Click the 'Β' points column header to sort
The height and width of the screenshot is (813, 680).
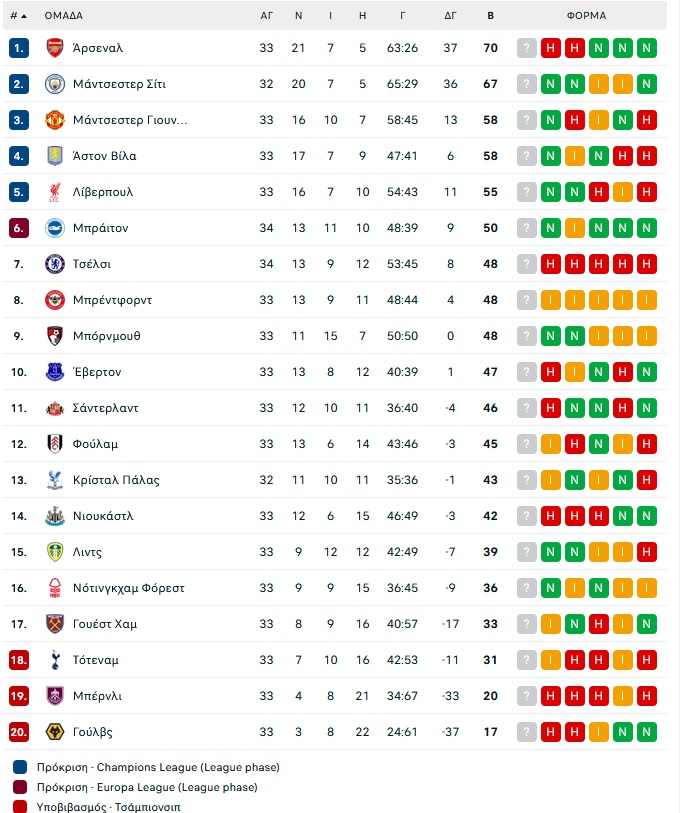pos(489,15)
